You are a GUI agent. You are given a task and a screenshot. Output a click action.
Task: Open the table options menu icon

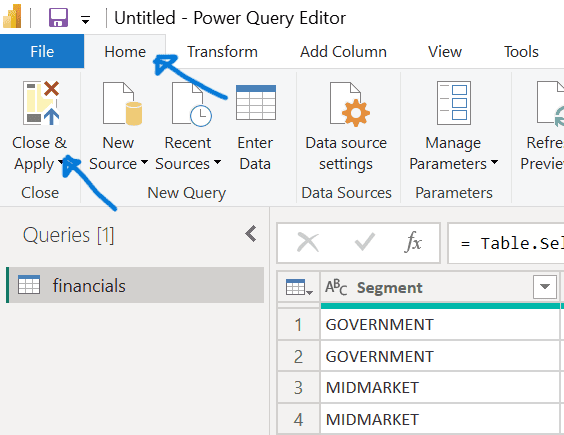pos(299,287)
